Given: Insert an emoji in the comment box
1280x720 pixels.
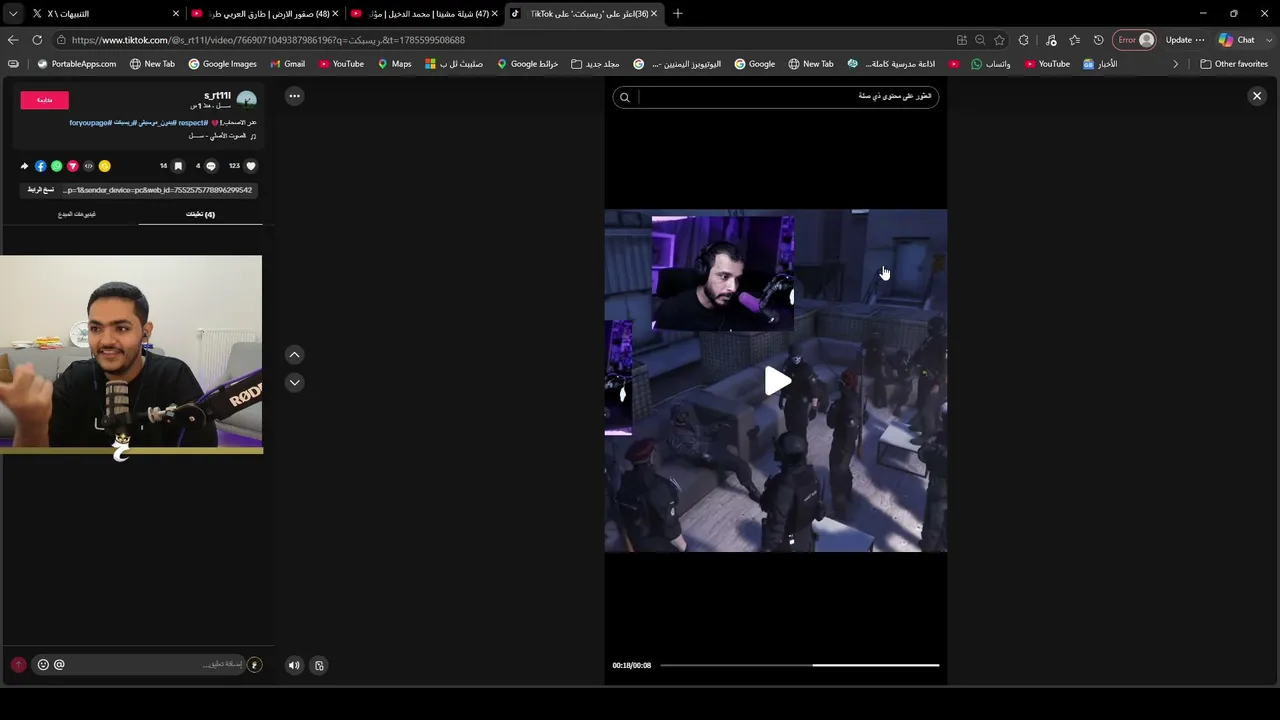Looking at the screenshot, I should (43, 664).
